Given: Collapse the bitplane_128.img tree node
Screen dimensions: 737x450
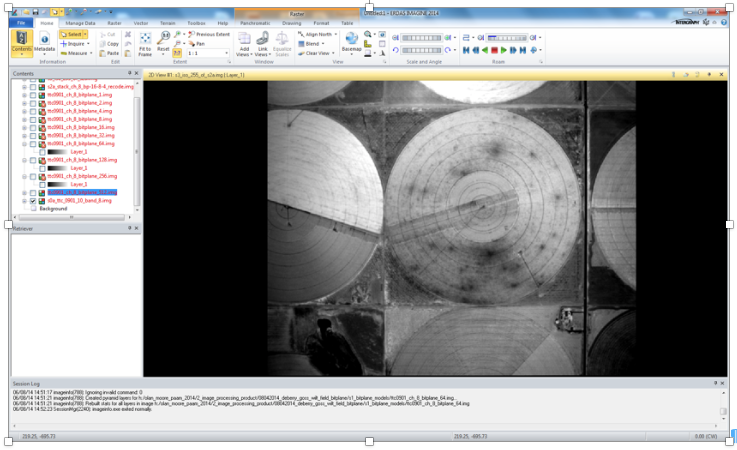Looking at the screenshot, I should [x=24, y=160].
